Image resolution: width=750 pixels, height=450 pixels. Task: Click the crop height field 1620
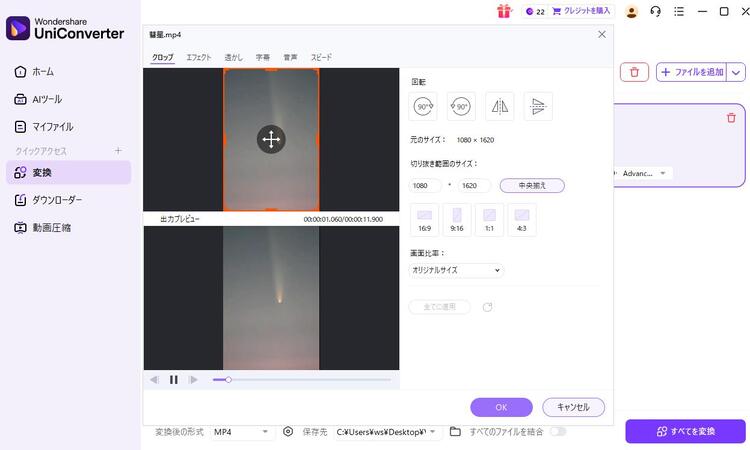474,186
